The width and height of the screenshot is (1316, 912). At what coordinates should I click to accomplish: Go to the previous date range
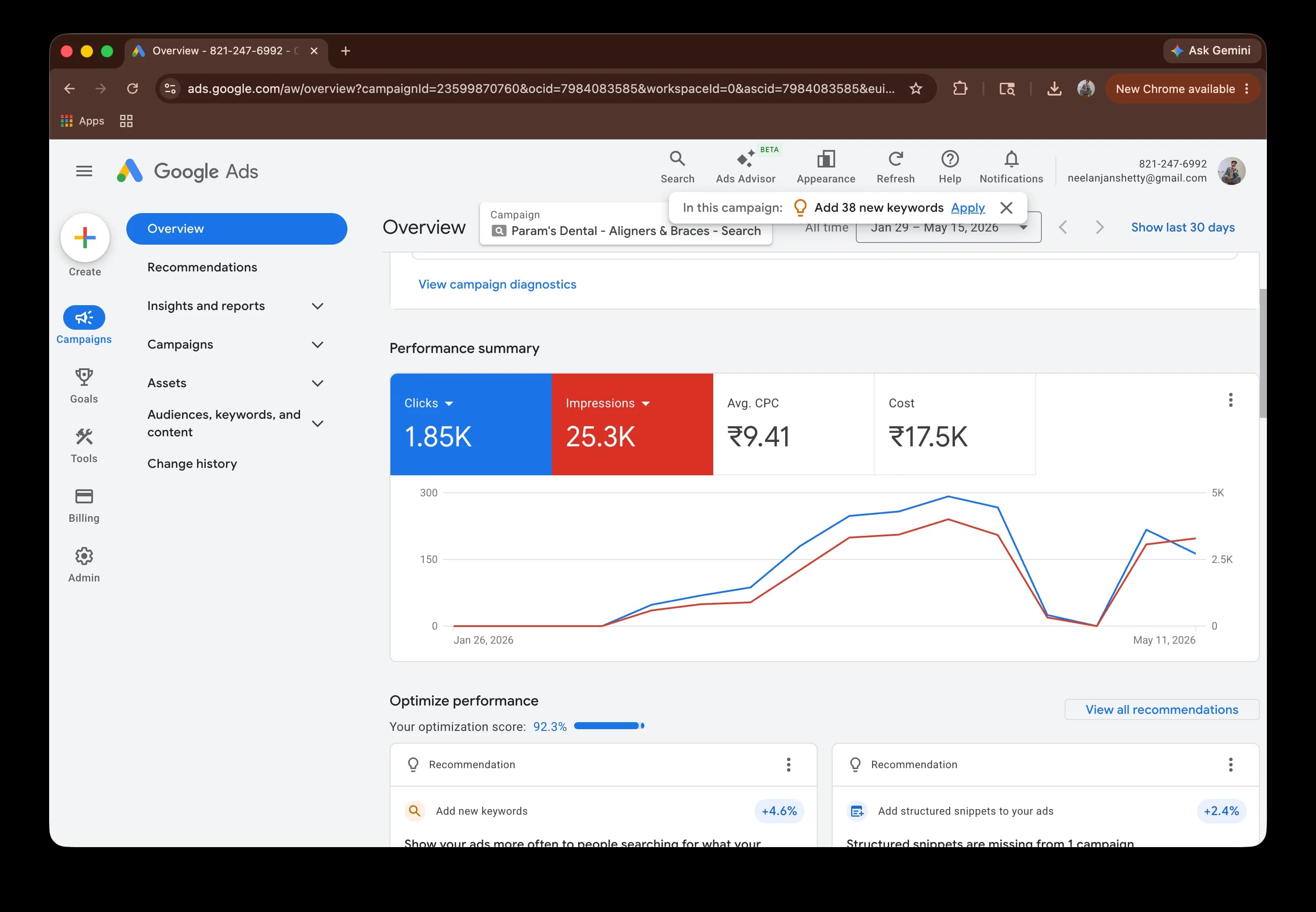tap(1063, 228)
